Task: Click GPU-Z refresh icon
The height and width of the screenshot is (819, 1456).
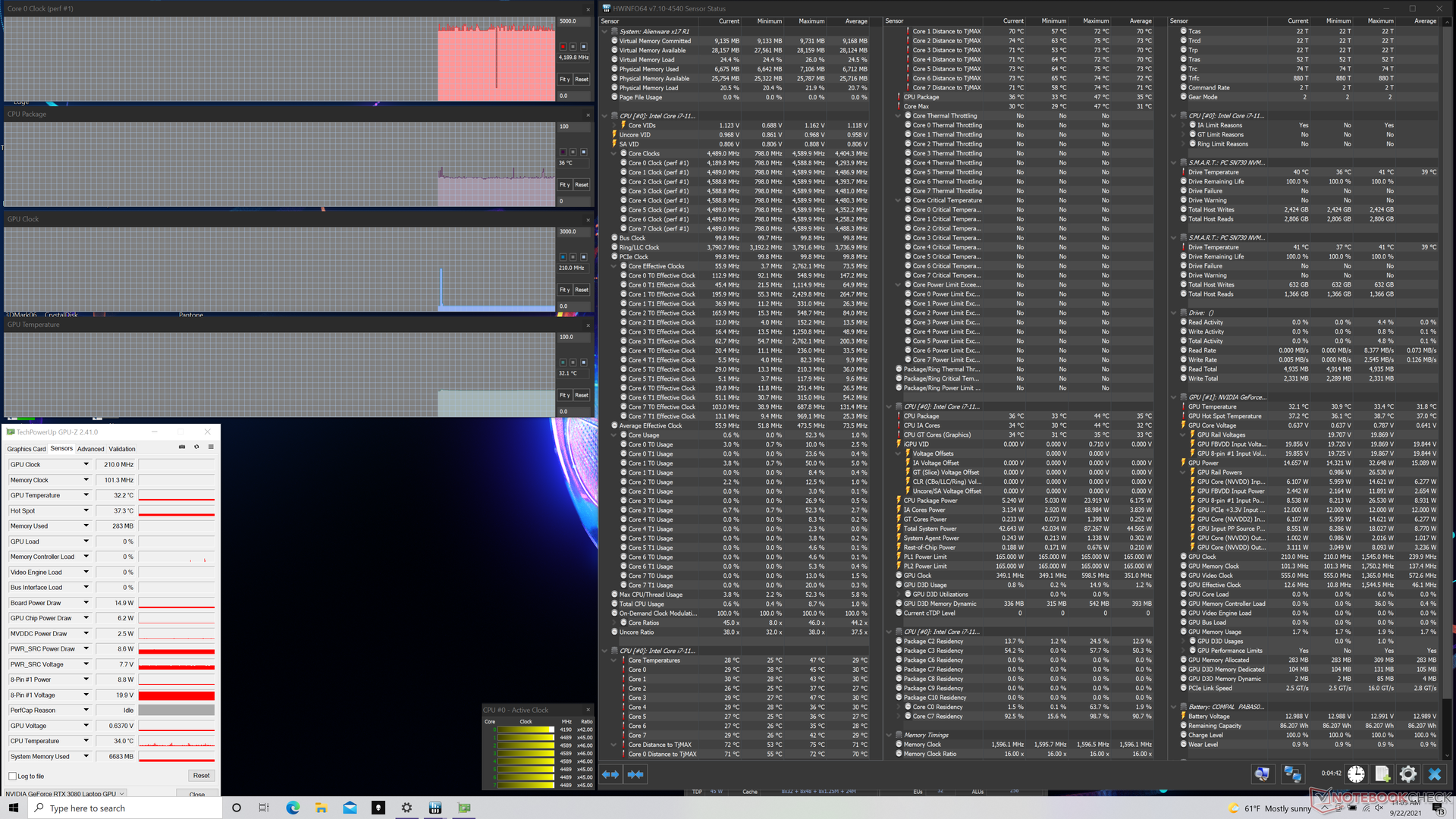Action: 196,447
